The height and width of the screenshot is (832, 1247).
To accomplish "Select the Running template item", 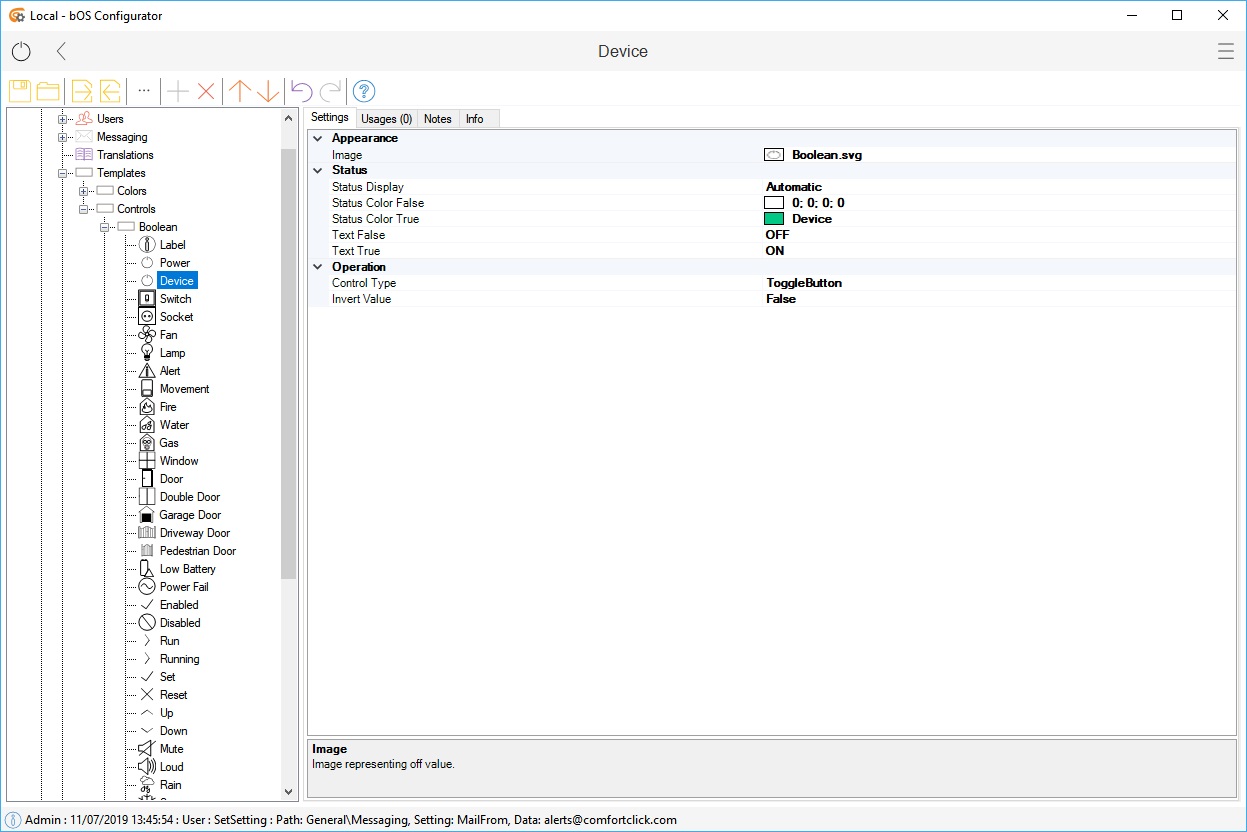I will point(179,659).
